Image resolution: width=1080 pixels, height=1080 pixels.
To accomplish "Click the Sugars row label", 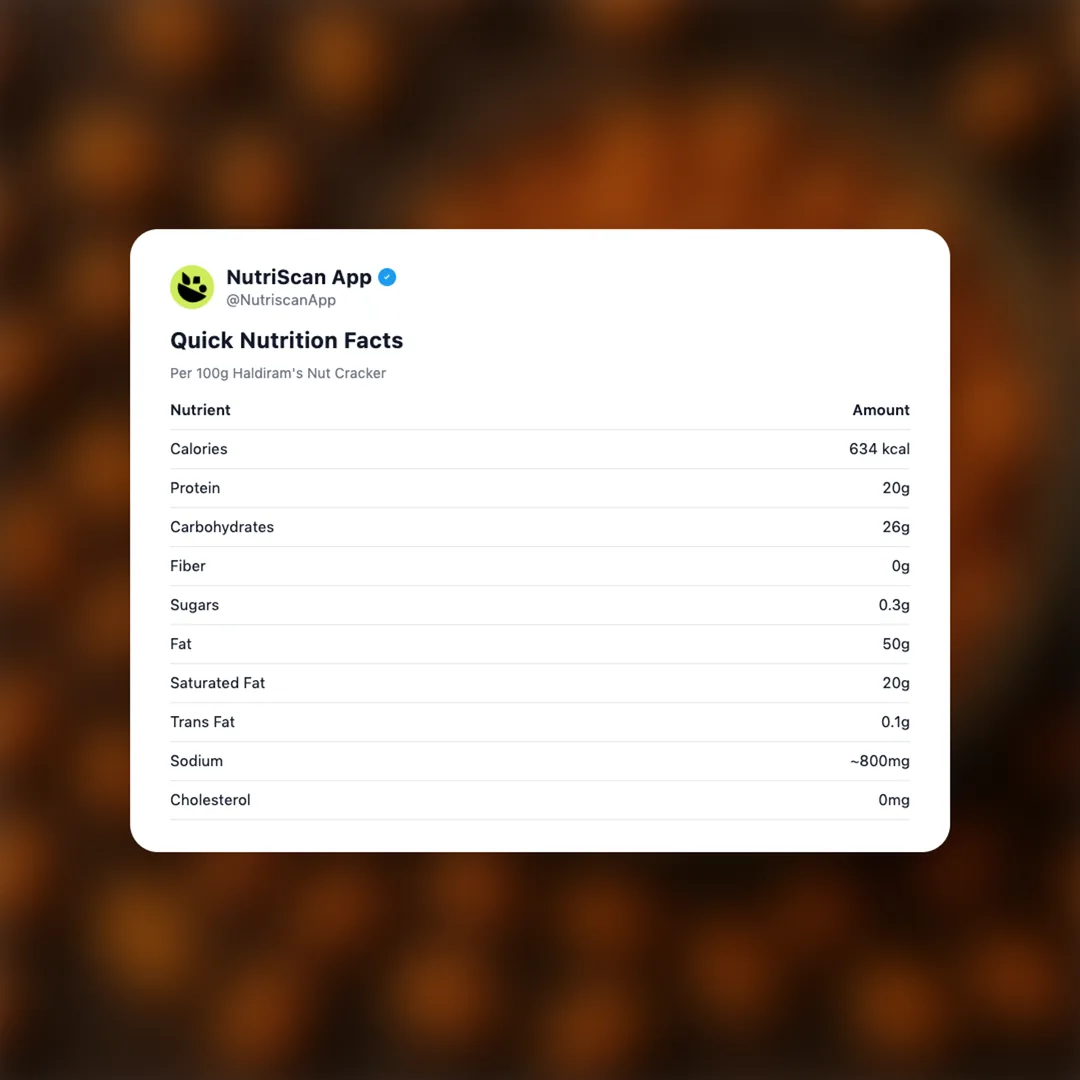I will pos(194,605).
